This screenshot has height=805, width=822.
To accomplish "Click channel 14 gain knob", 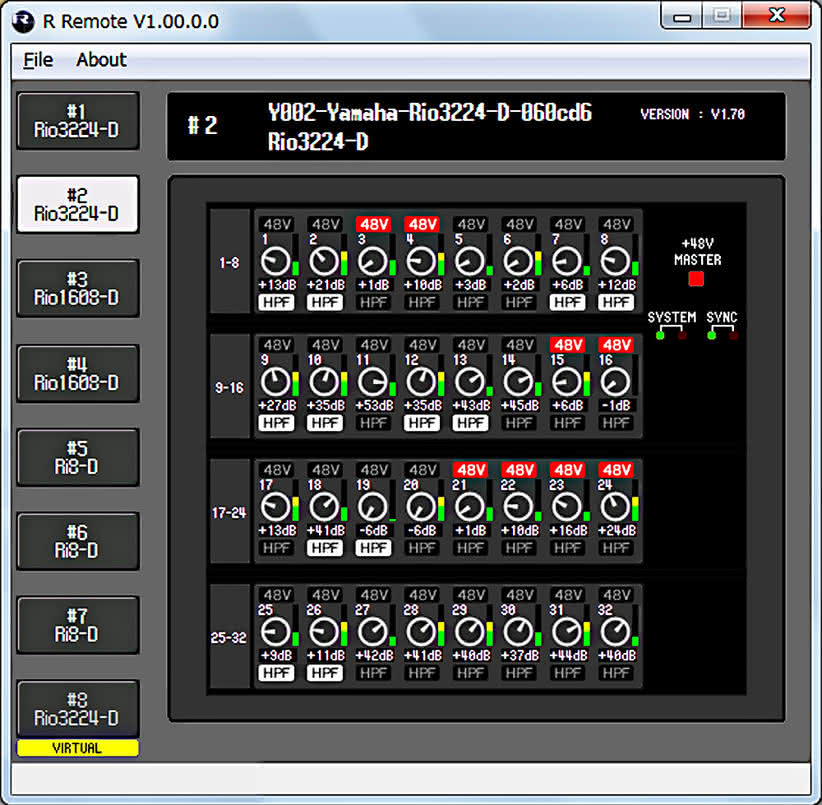I will coord(518,382).
